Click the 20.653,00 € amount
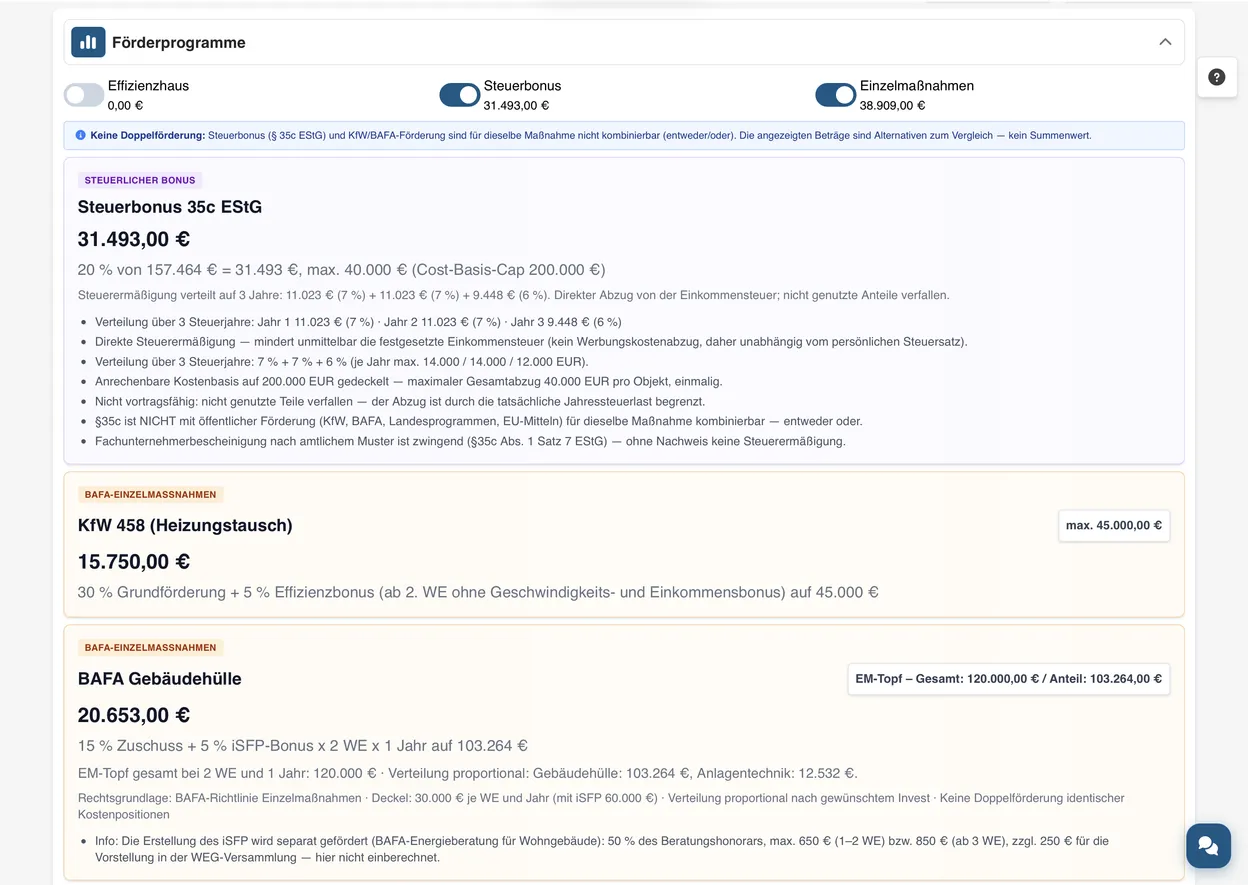Viewport: 1248px width, 885px height. click(x=134, y=715)
